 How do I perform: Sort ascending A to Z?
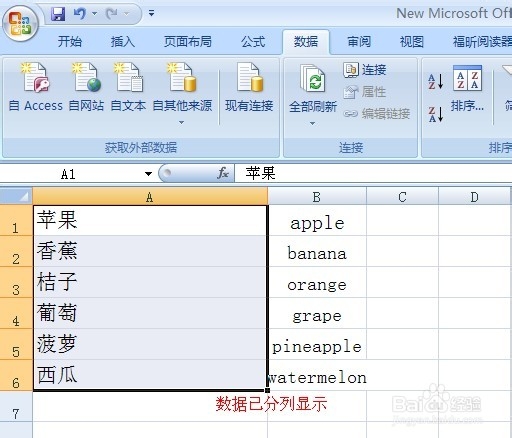(436, 81)
